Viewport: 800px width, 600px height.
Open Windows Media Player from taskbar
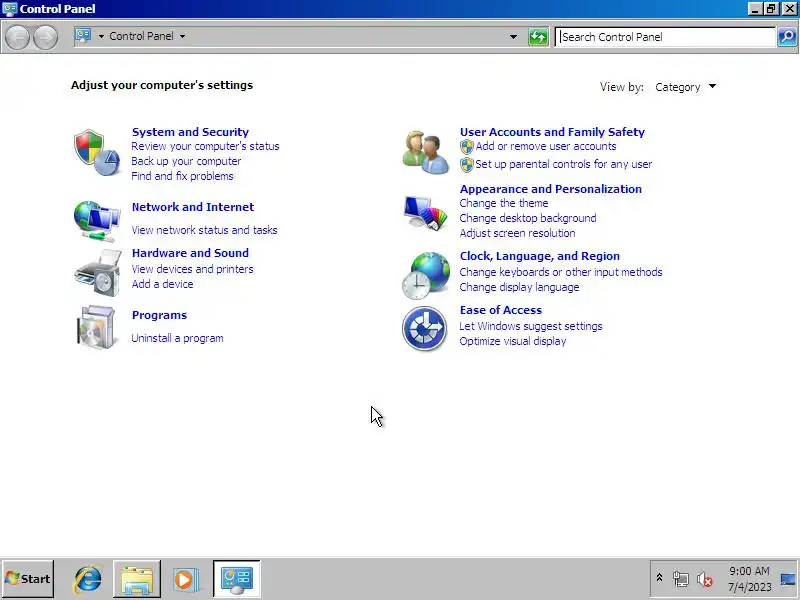186,579
